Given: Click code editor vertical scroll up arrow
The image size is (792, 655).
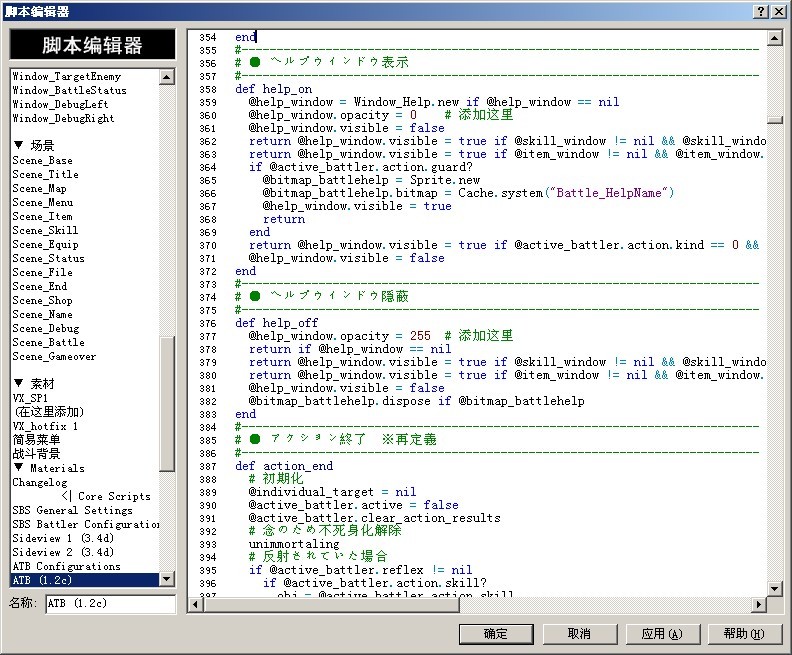Looking at the screenshot, I should [774, 37].
